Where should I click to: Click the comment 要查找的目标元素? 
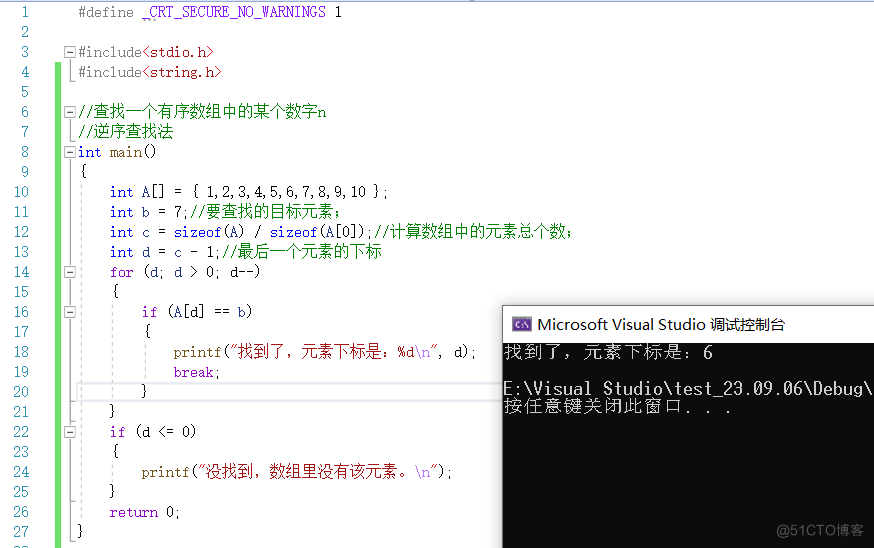(265, 212)
